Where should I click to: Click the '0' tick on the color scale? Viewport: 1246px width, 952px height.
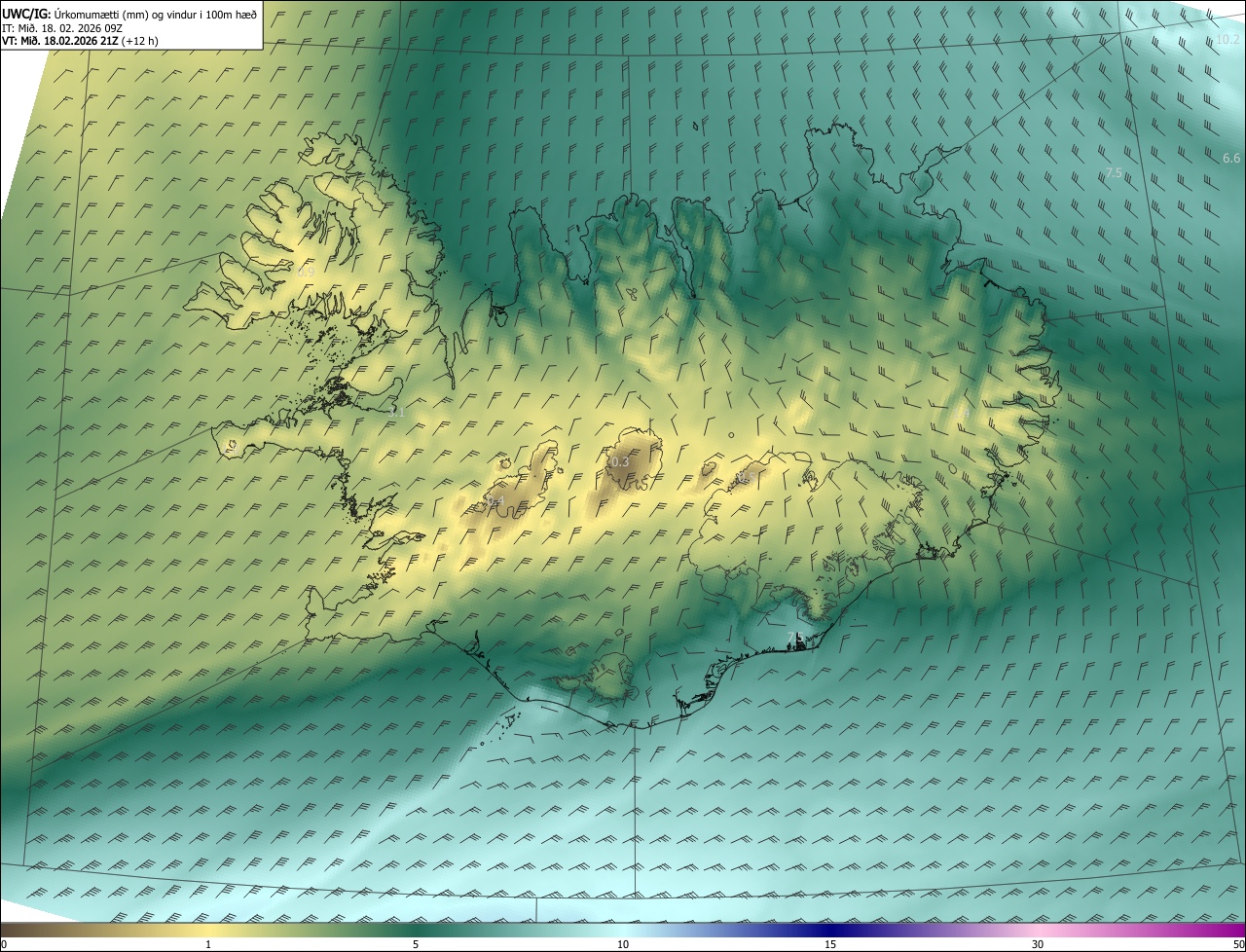coord(4,944)
